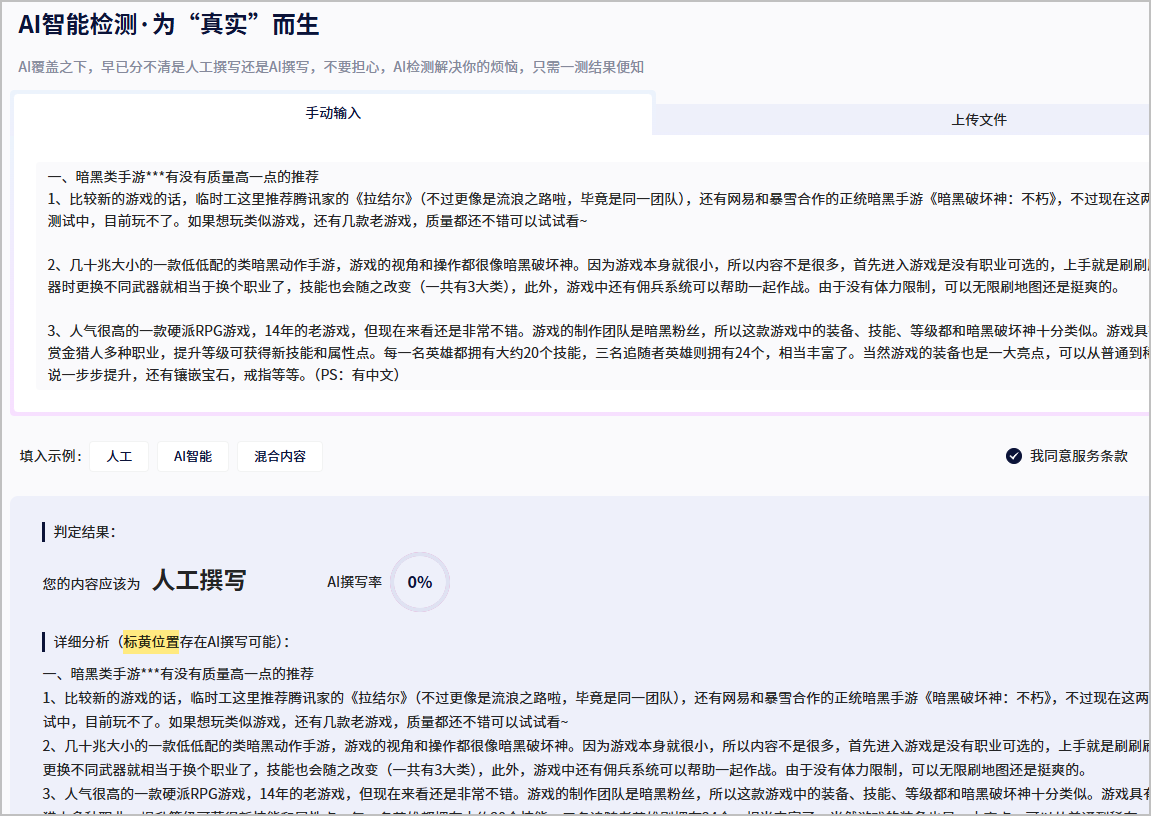Select the 混合内容 example button
The height and width of the screenshot is (816, 1151).
pyautogui.click(x=279, y=457)
